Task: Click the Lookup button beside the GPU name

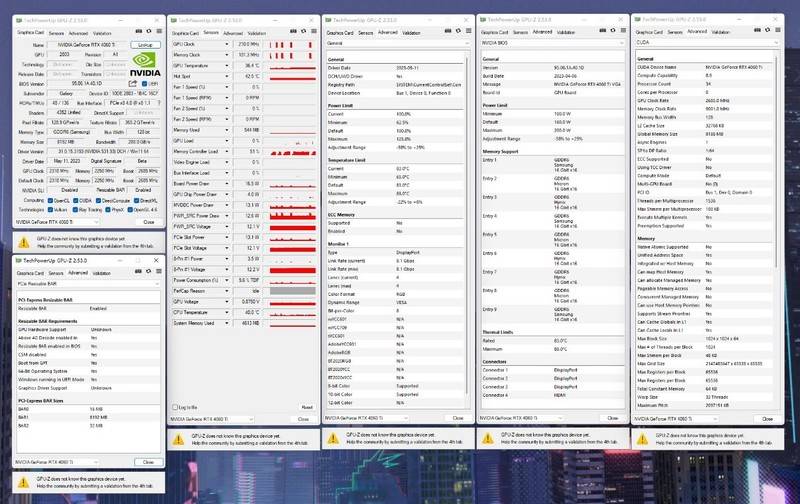Action: click(146, 45)
